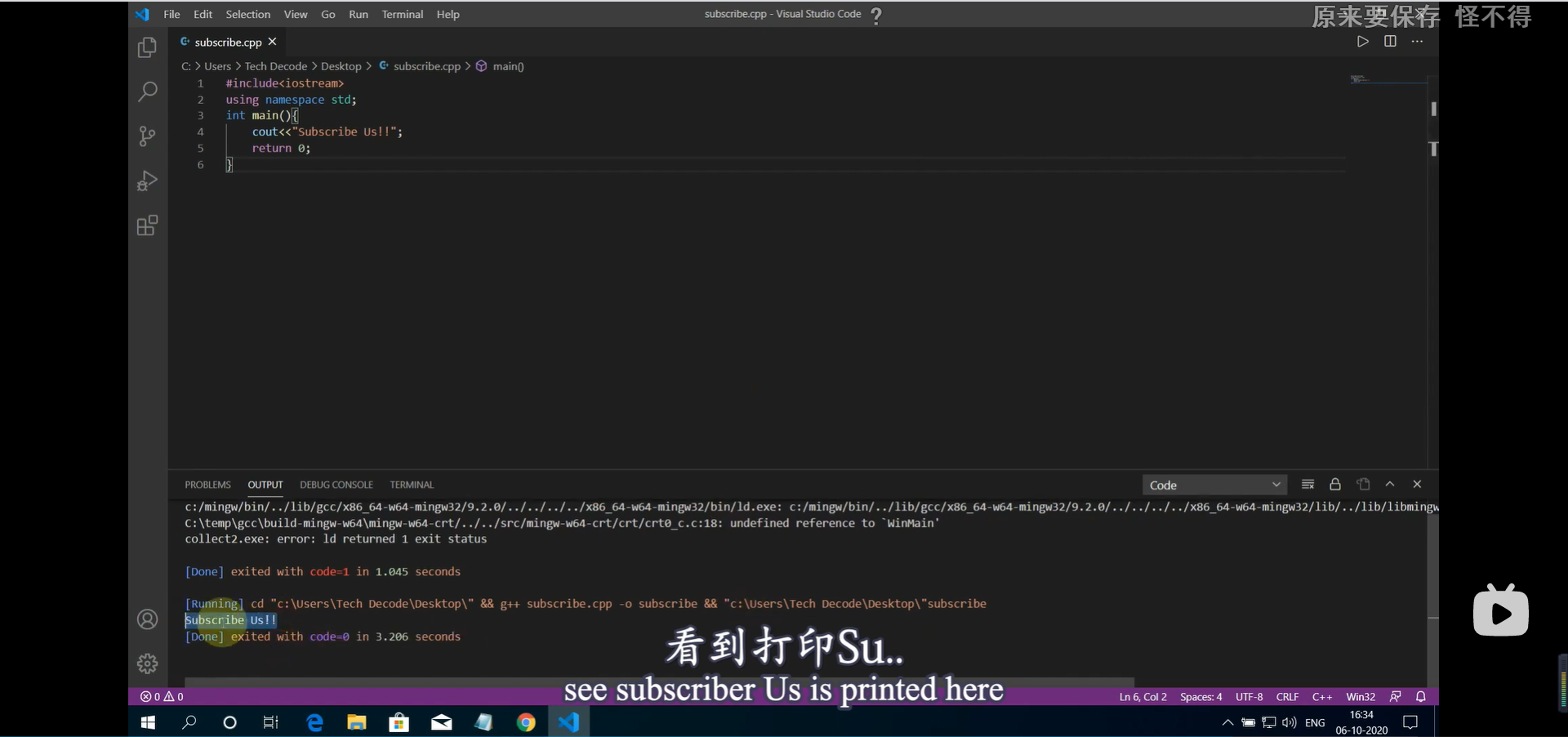Image resolution: width=1568 pixels, height=737 pixels.
Task: Click the 'return 0;' code line
Action: (x=281, y=148)
